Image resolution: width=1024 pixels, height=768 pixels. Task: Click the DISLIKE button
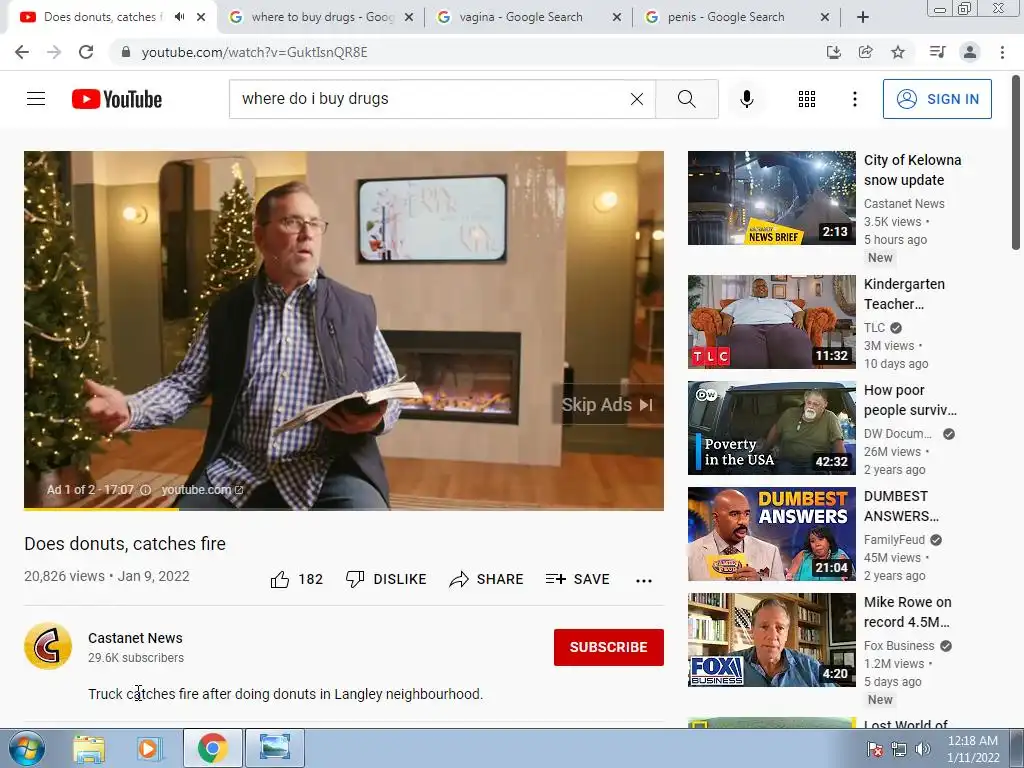(x=386, y=579)
